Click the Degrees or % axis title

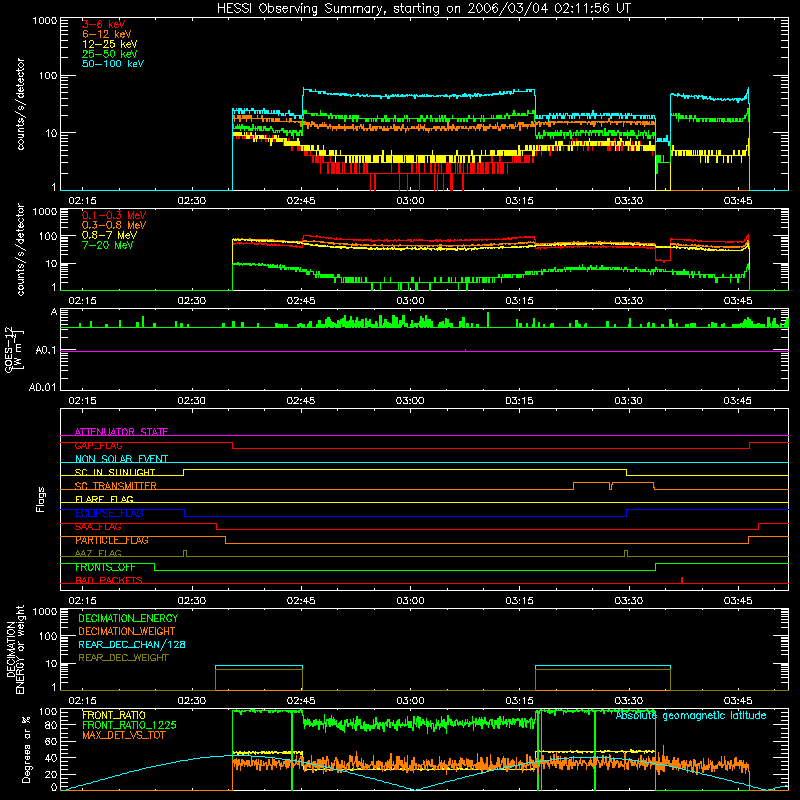coord(26,749)
